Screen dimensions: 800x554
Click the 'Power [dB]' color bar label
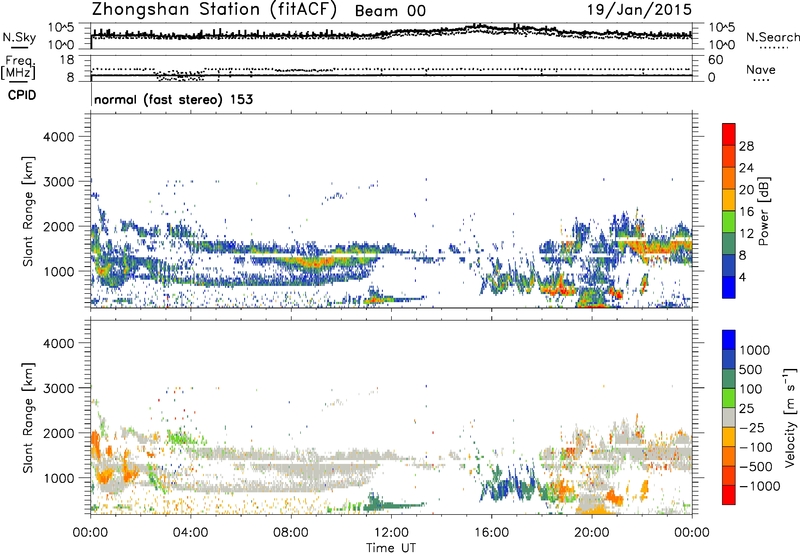[x=763, y=211]
